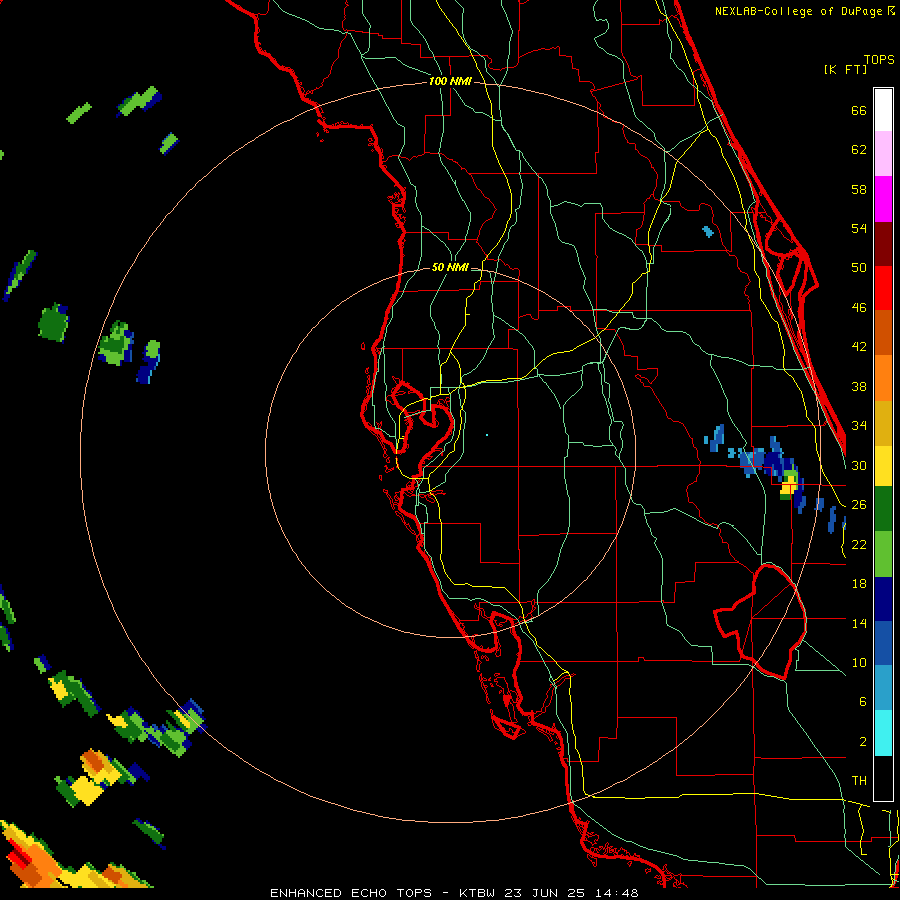Click the 26 legend value
The image size is (900, 900).
(x=859, y=505)
